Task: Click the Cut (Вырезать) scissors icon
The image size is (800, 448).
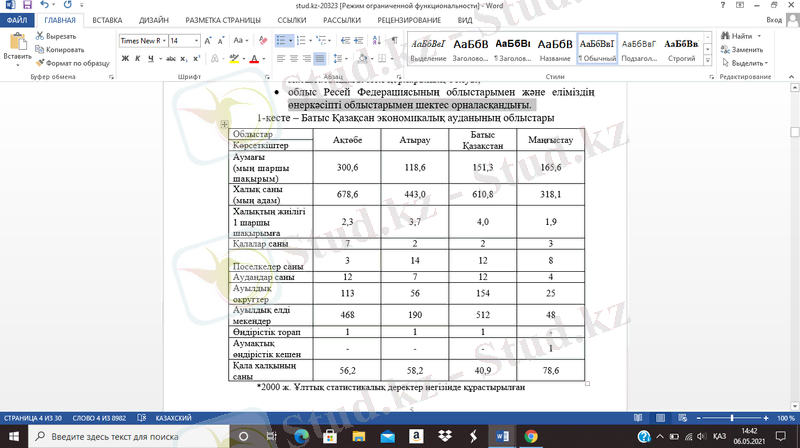Action: point(40,36)
